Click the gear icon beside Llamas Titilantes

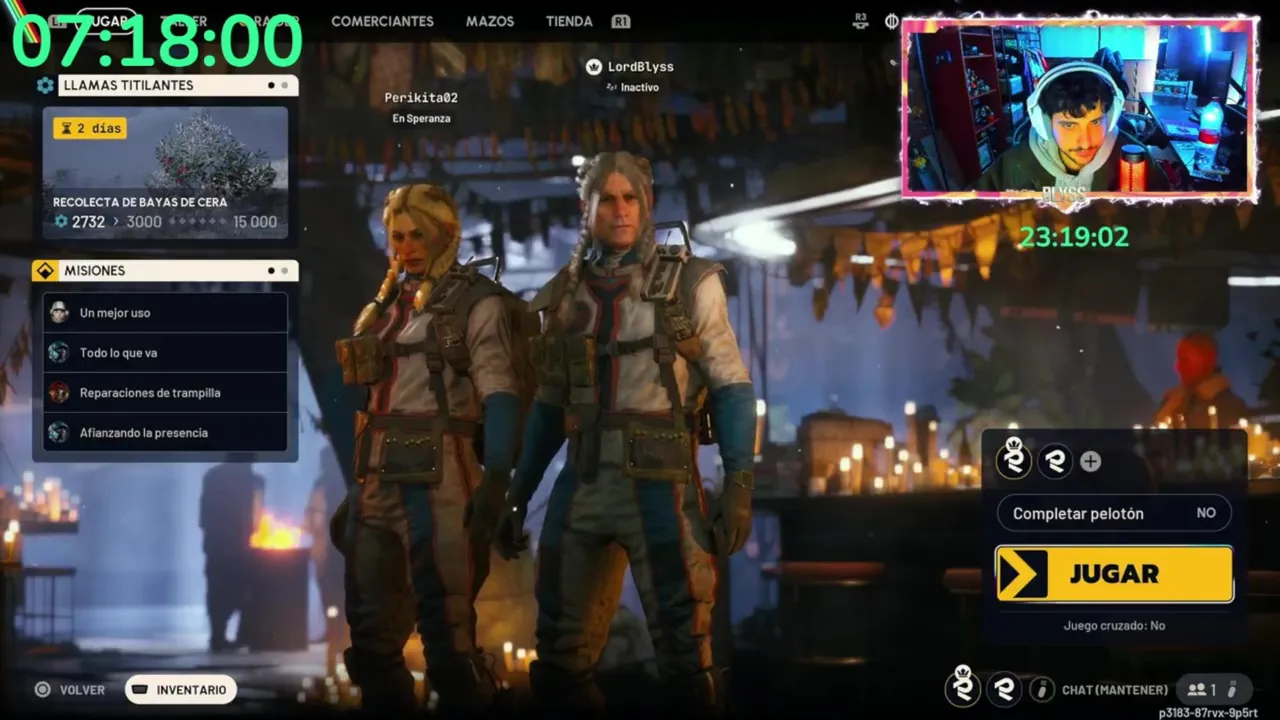click(x=45, y=85)
